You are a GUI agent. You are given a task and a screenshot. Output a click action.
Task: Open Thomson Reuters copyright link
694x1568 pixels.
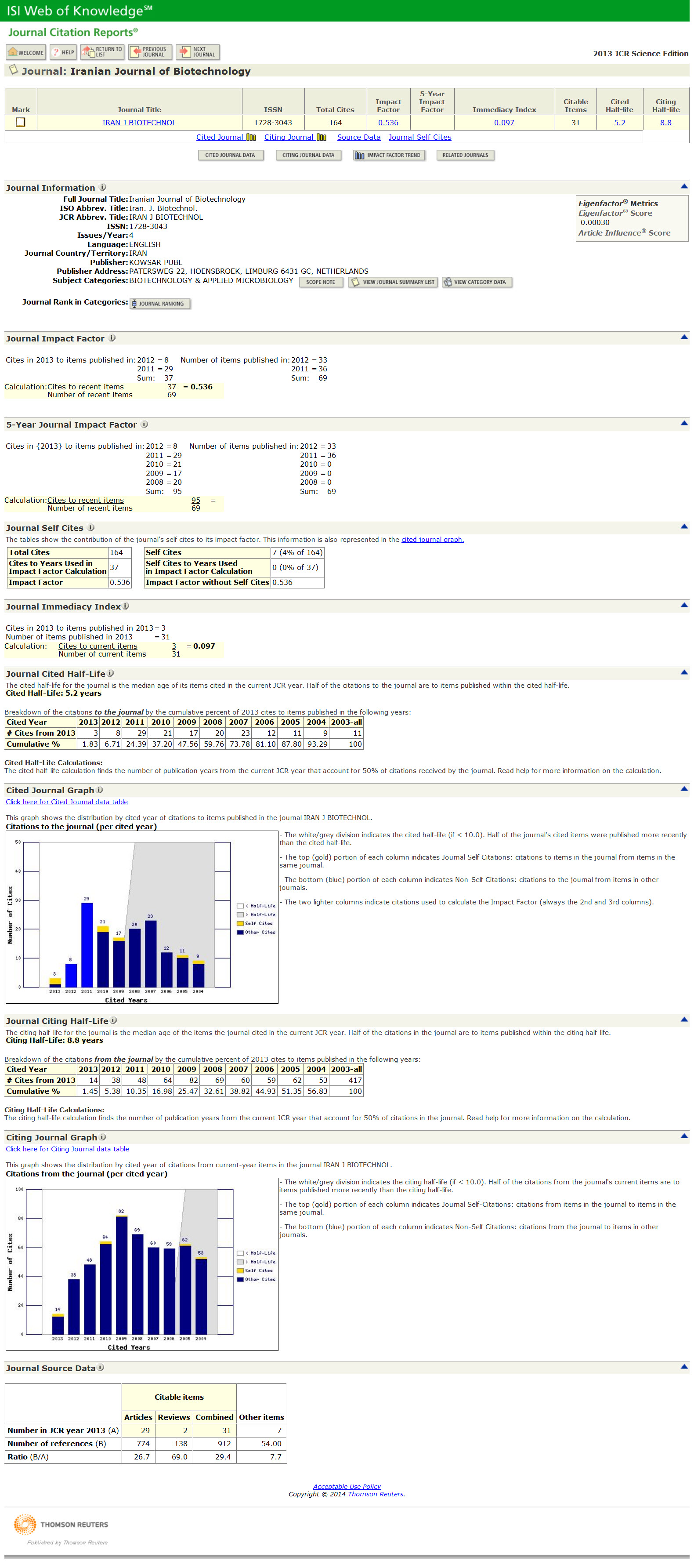375,1494
